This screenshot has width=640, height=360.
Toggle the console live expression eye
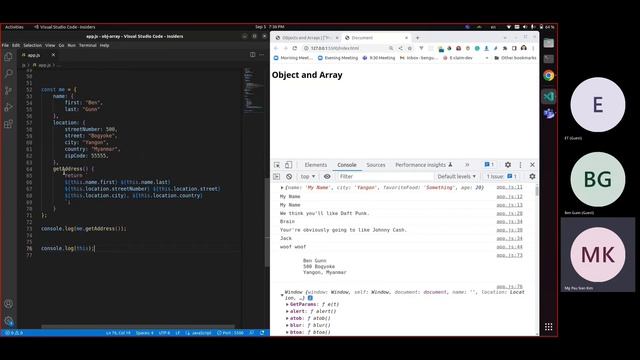327,177
